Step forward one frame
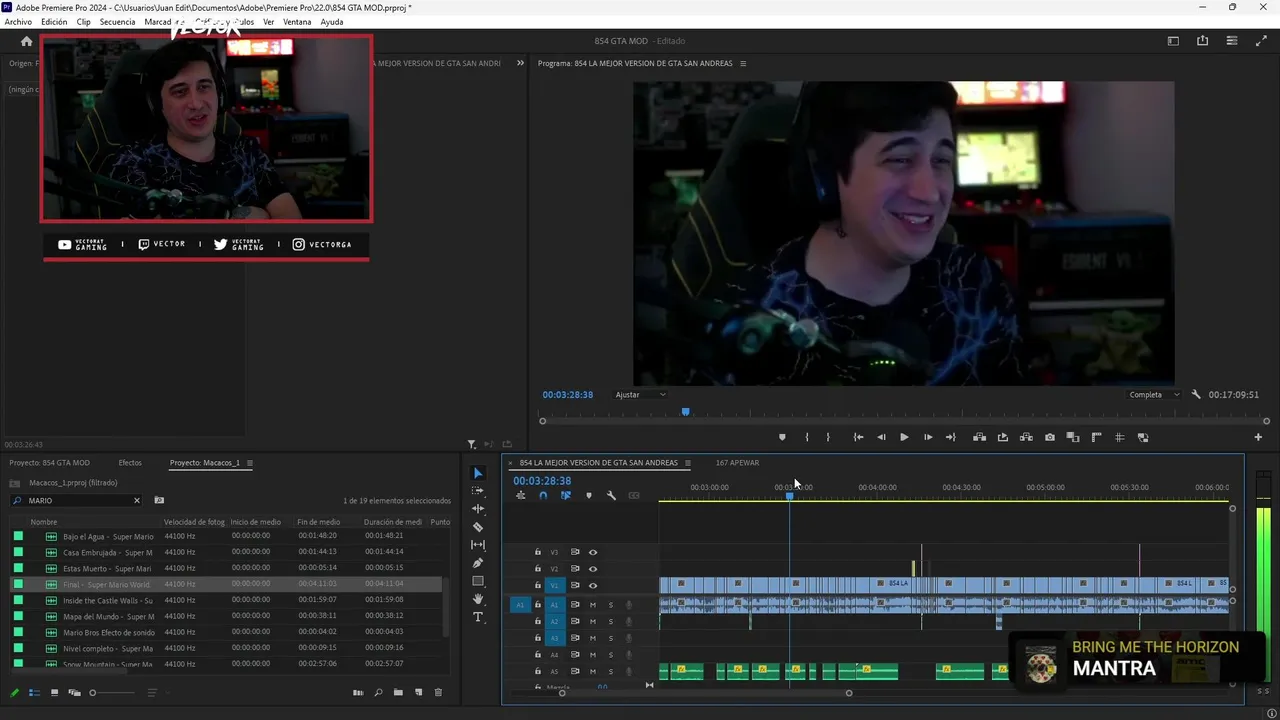Image resolution: width=1280 pixels, height=720 pixels. tap(928, 437)
